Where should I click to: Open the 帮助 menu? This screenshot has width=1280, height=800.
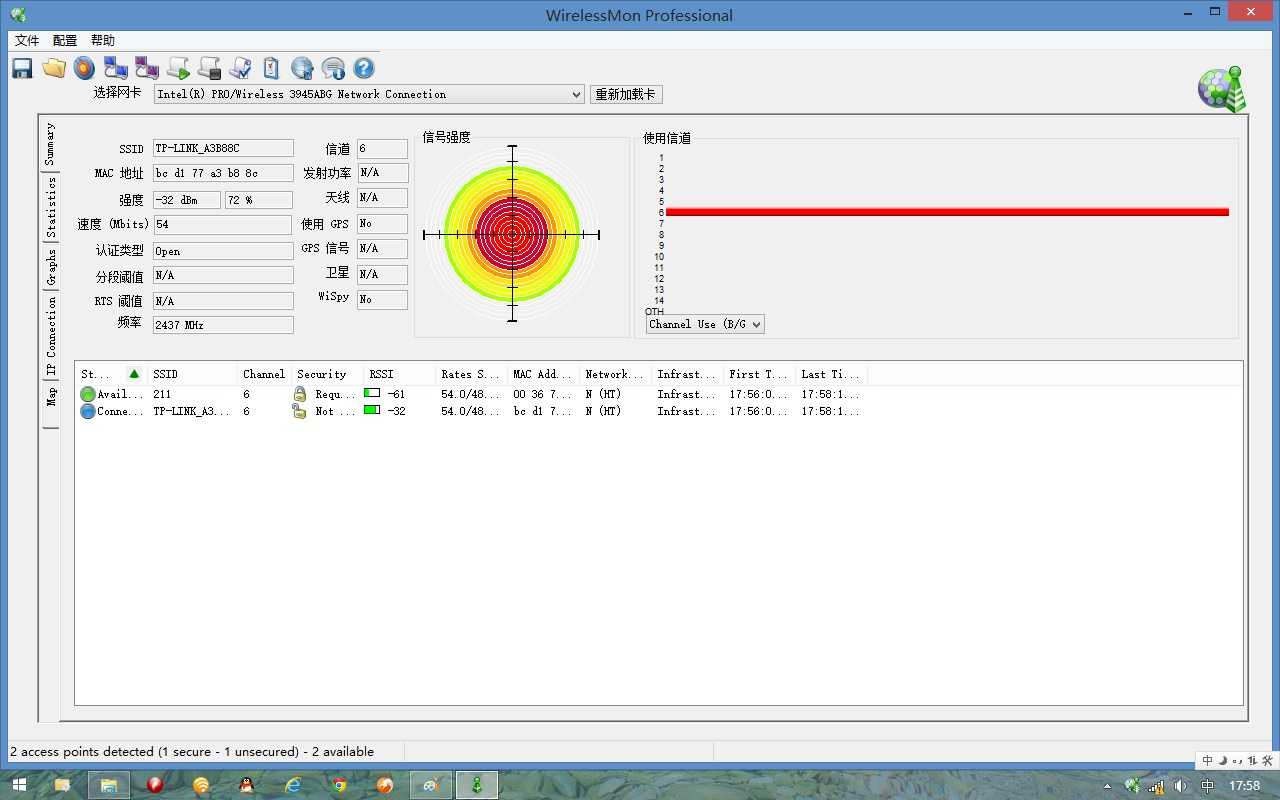(103, 40)
